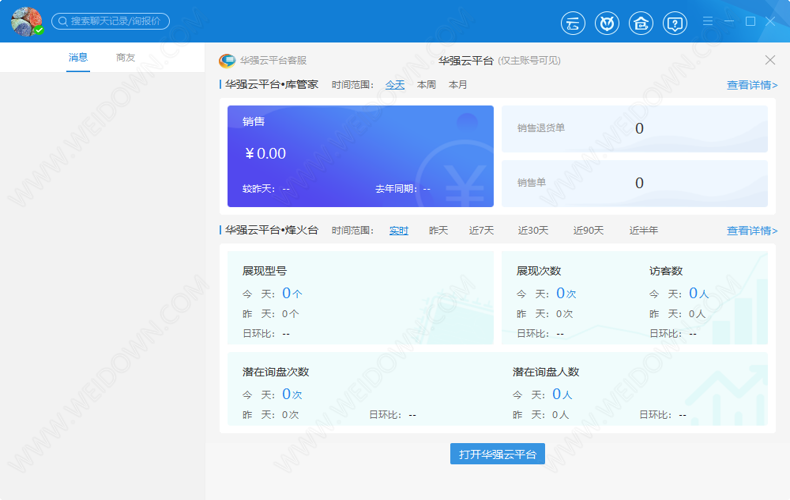Switch to the 商友 tab
790x500 pixels.
pos(126,58)
